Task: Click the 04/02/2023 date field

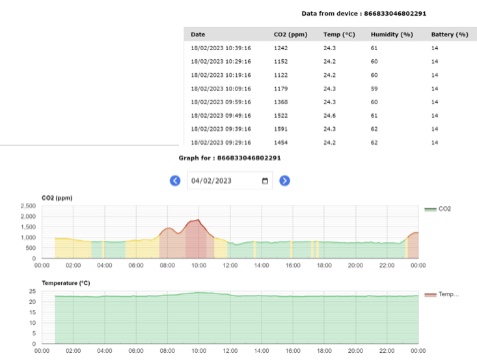Action: pyautogui.click(x=230, y=181)
